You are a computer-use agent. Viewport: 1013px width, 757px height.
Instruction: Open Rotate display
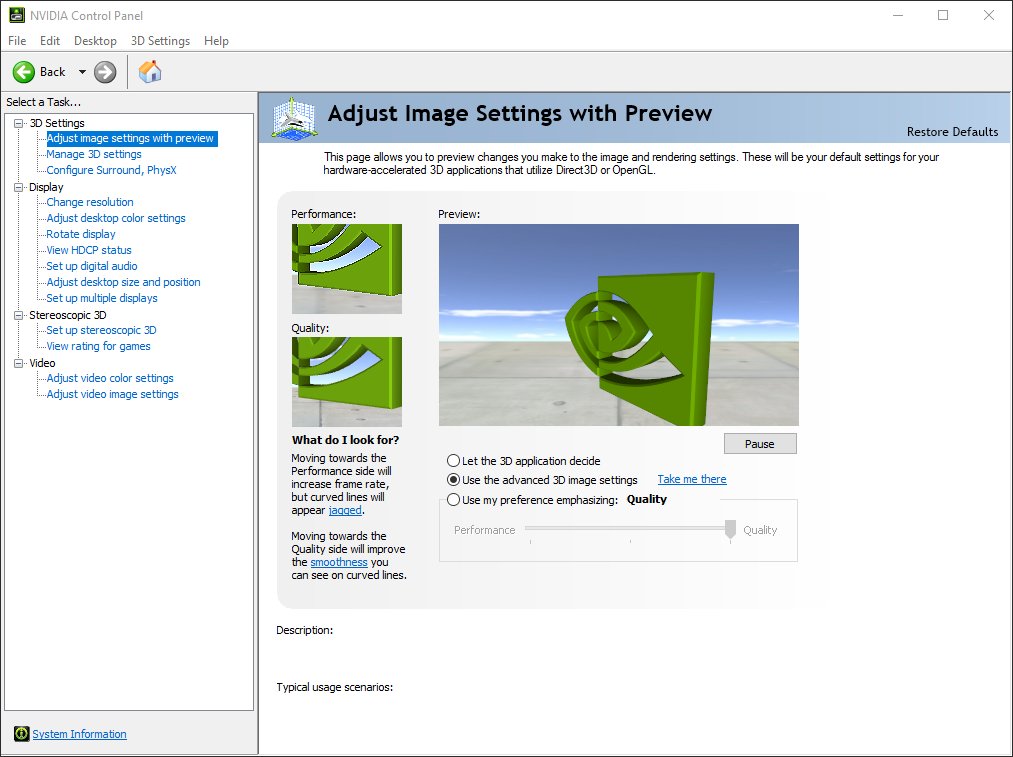coord(81,234)
